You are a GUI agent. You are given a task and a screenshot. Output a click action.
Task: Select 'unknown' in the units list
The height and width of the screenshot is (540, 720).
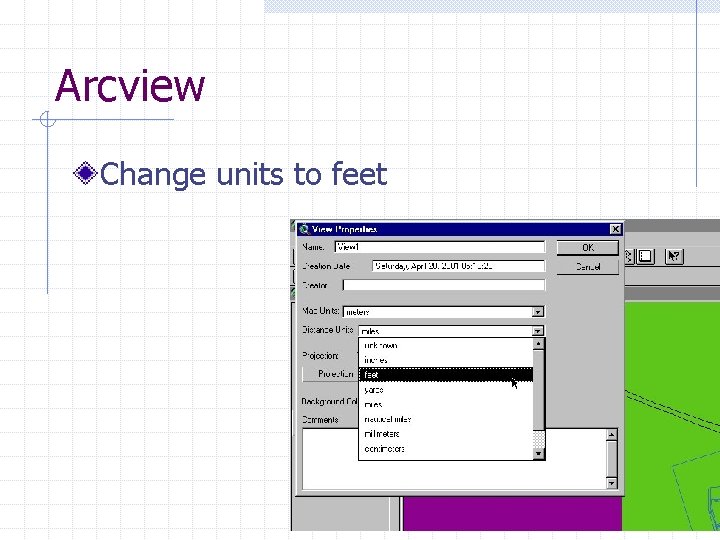[446, 345]
